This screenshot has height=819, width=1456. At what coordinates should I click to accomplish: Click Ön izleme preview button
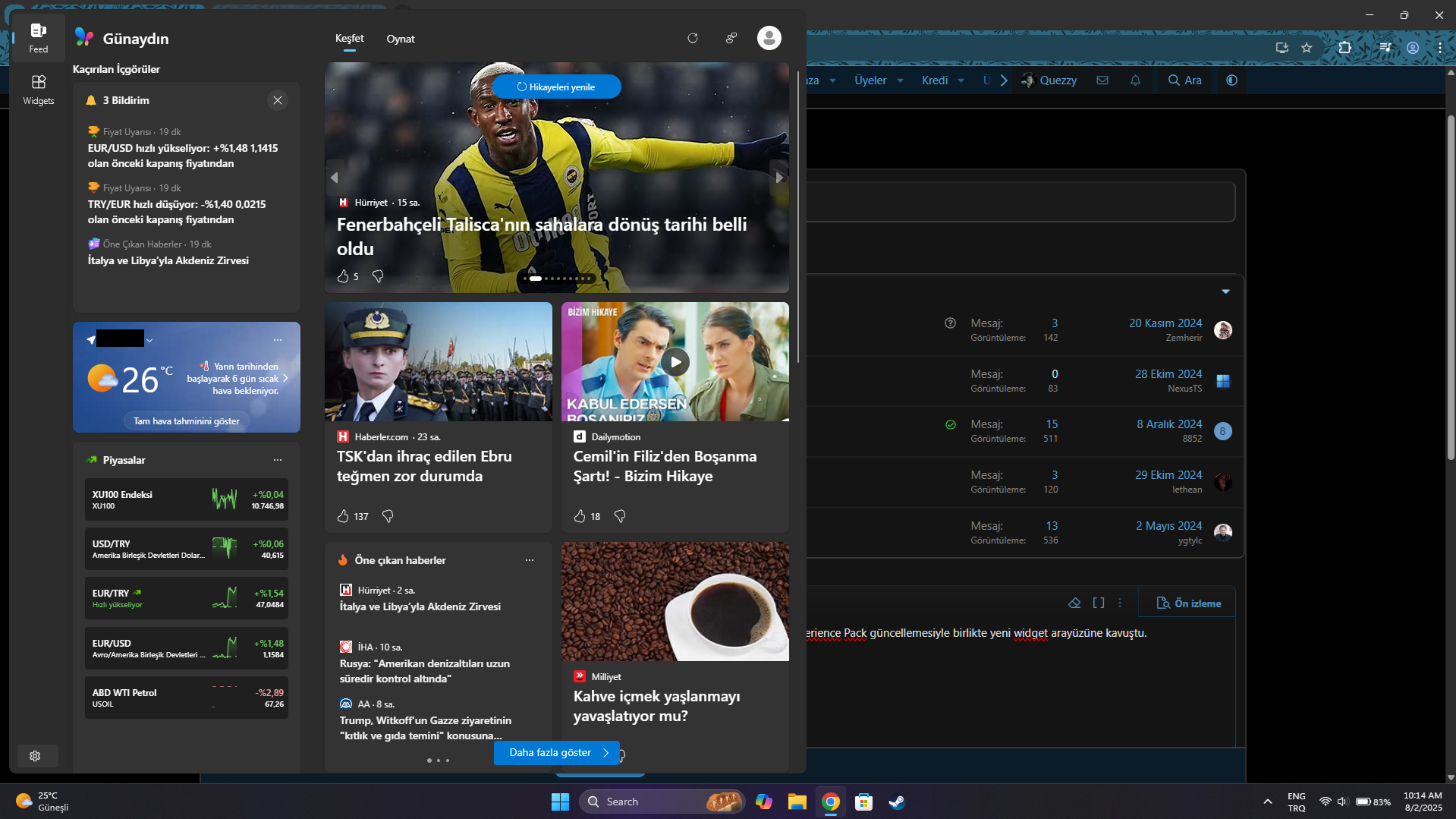coord(1189,603)
